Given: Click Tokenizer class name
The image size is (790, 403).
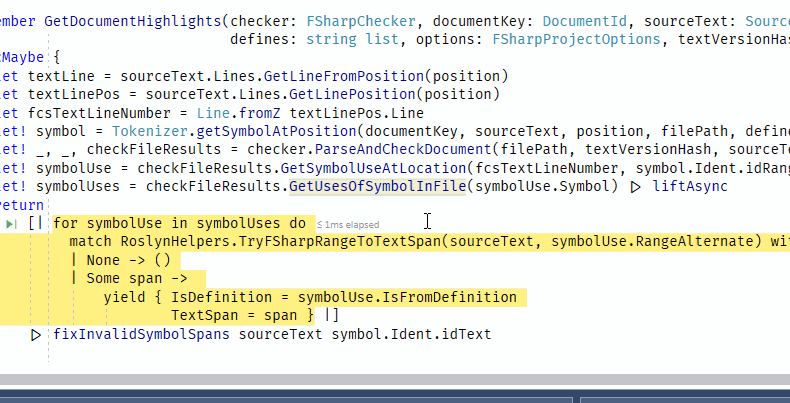Looking at the screenshot, I should (150, 131).
